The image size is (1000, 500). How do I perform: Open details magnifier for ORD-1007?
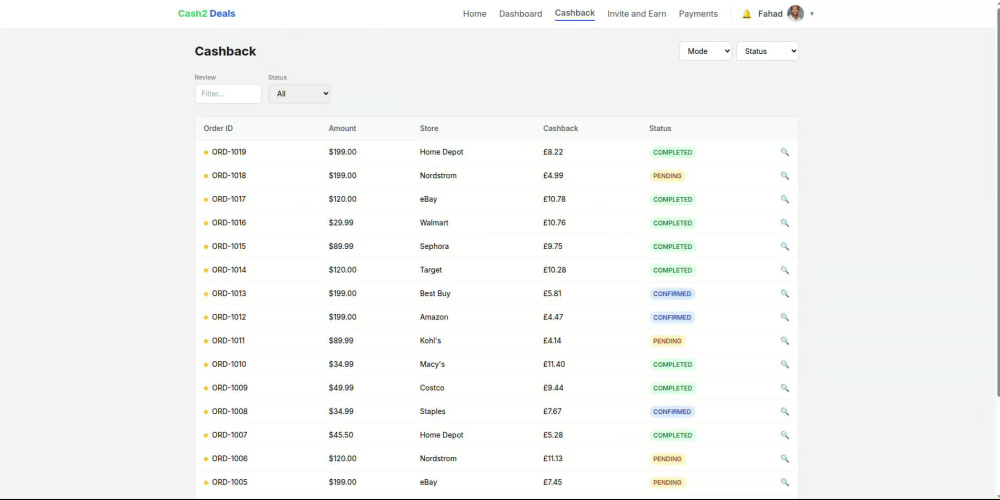tap(784, 436)
